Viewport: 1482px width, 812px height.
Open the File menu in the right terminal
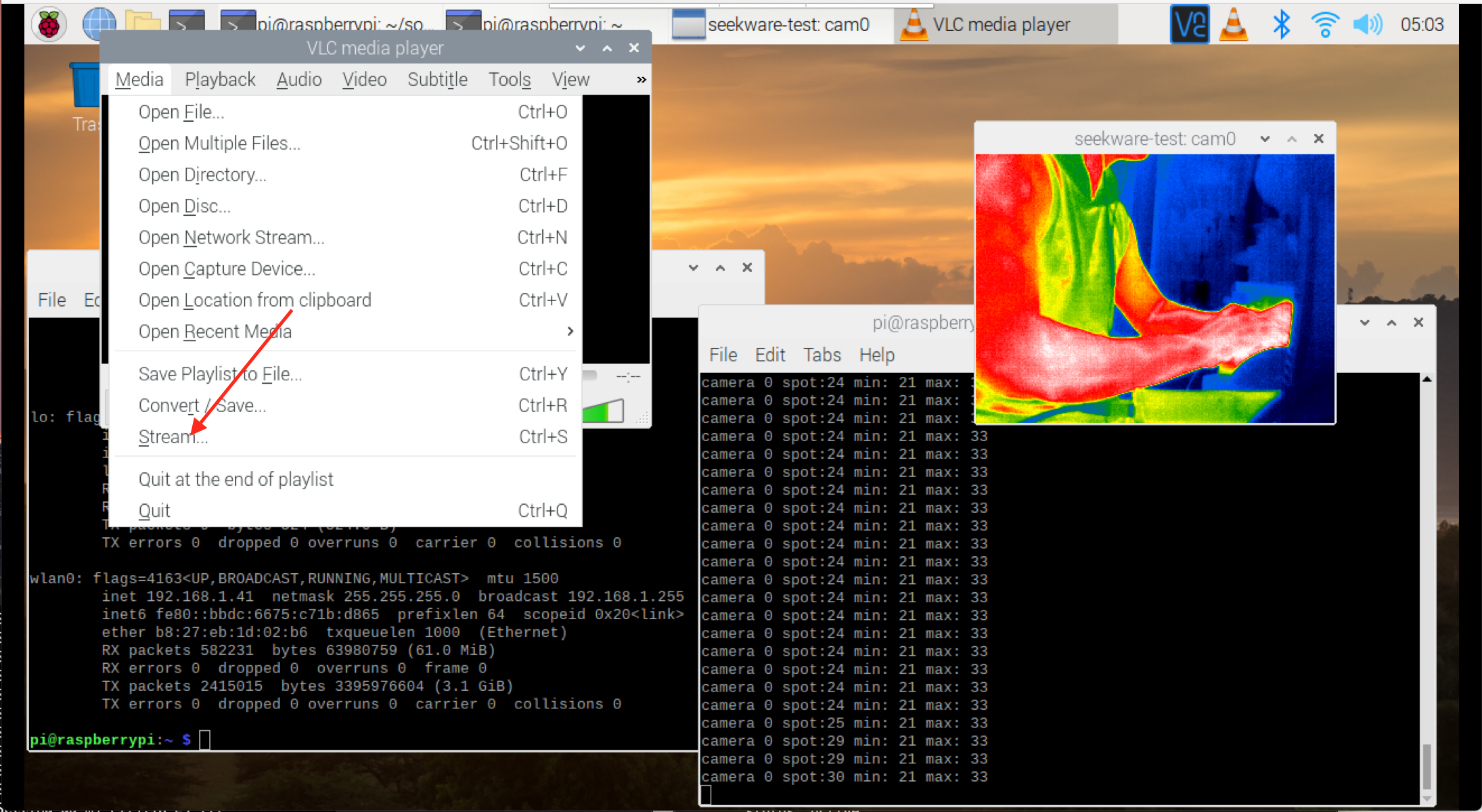point(723,355)
